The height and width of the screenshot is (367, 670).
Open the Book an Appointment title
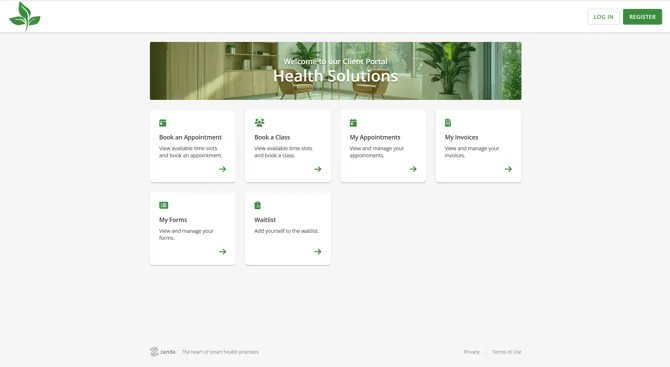click(190, 137)
